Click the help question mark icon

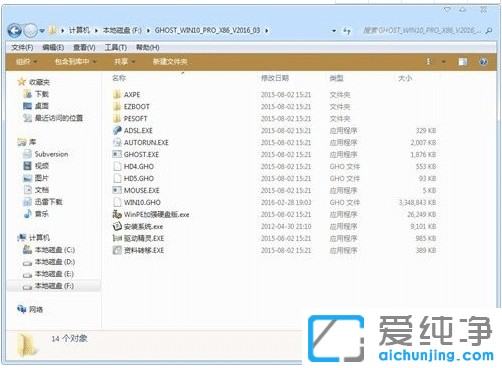pos(483,62)
